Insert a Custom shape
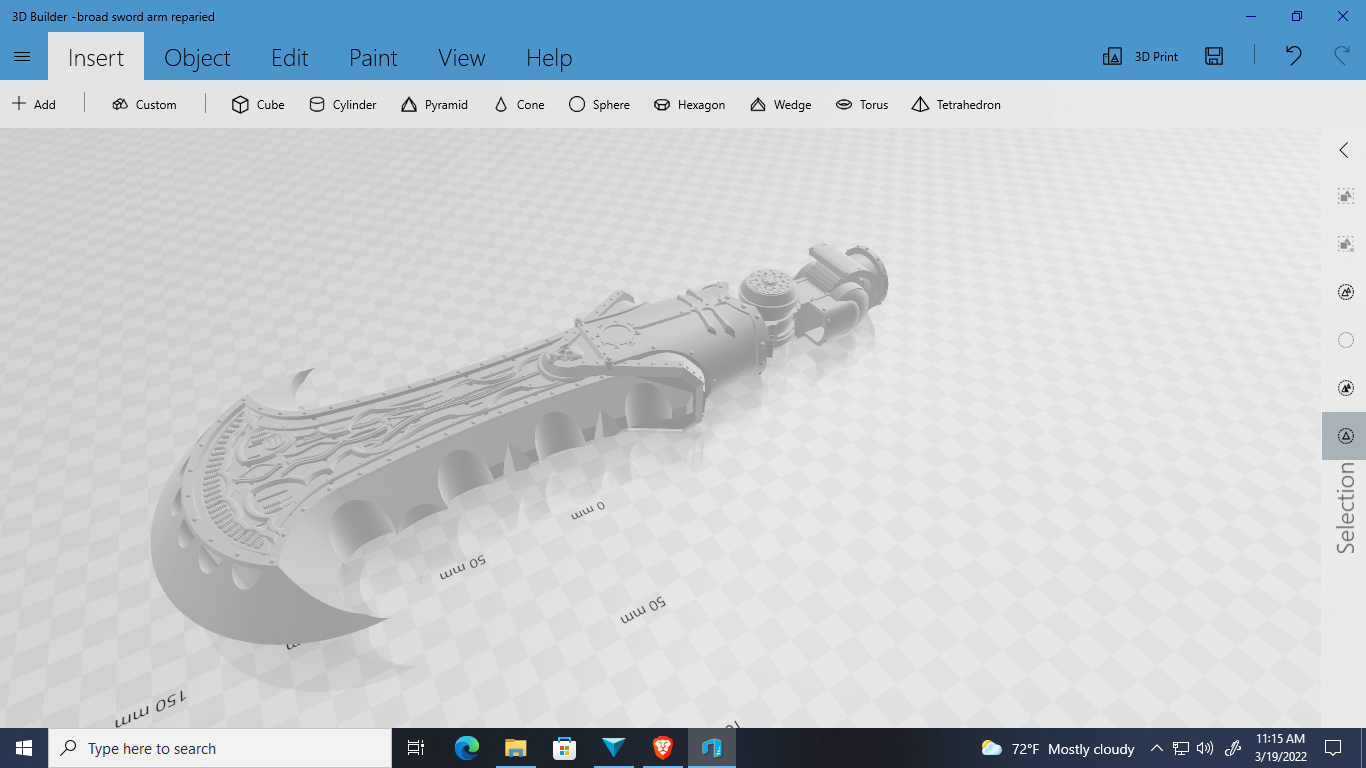Viewport: 1366px width, 768px height. click(145, 104)
